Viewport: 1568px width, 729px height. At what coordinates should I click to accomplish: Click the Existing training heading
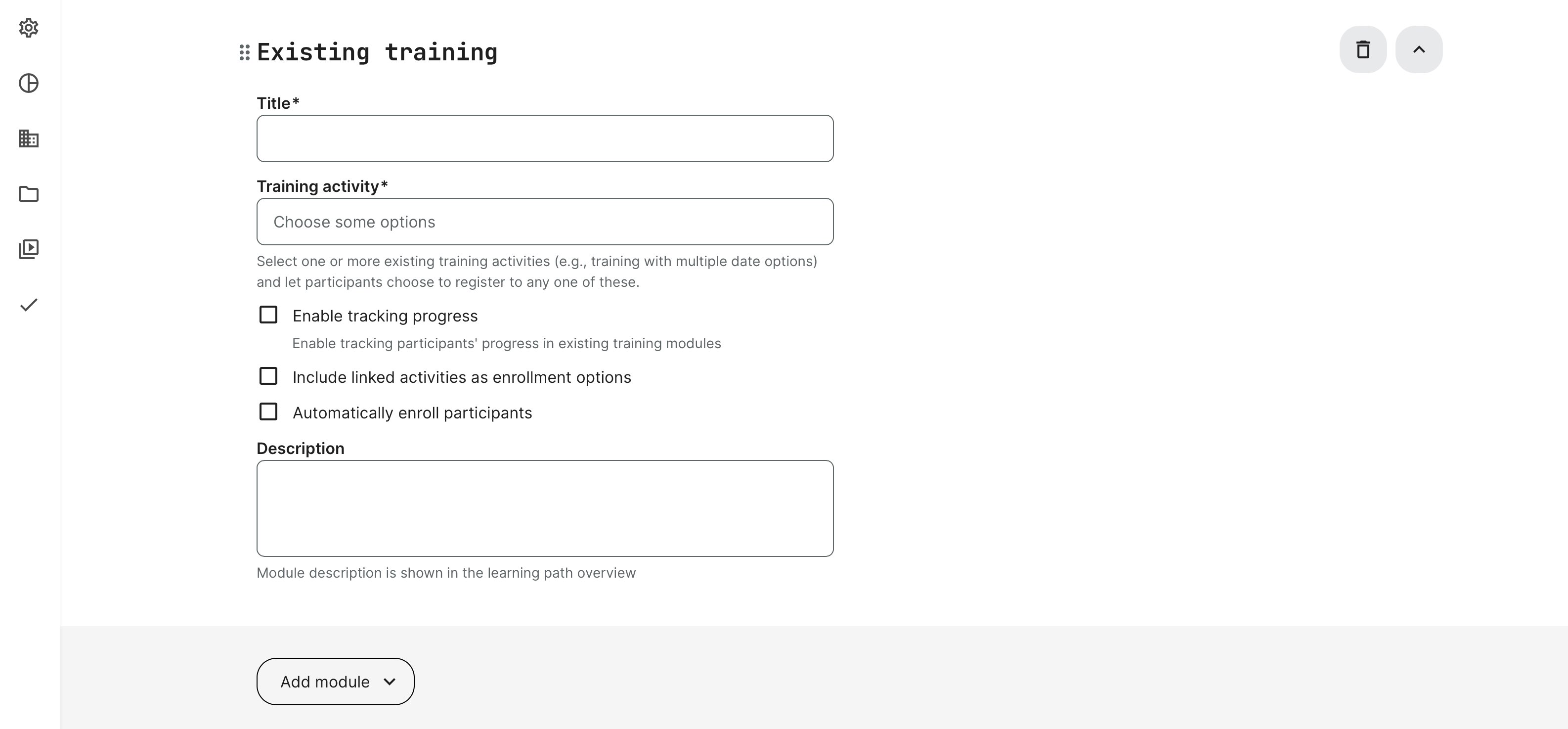[x=377, y=52]
